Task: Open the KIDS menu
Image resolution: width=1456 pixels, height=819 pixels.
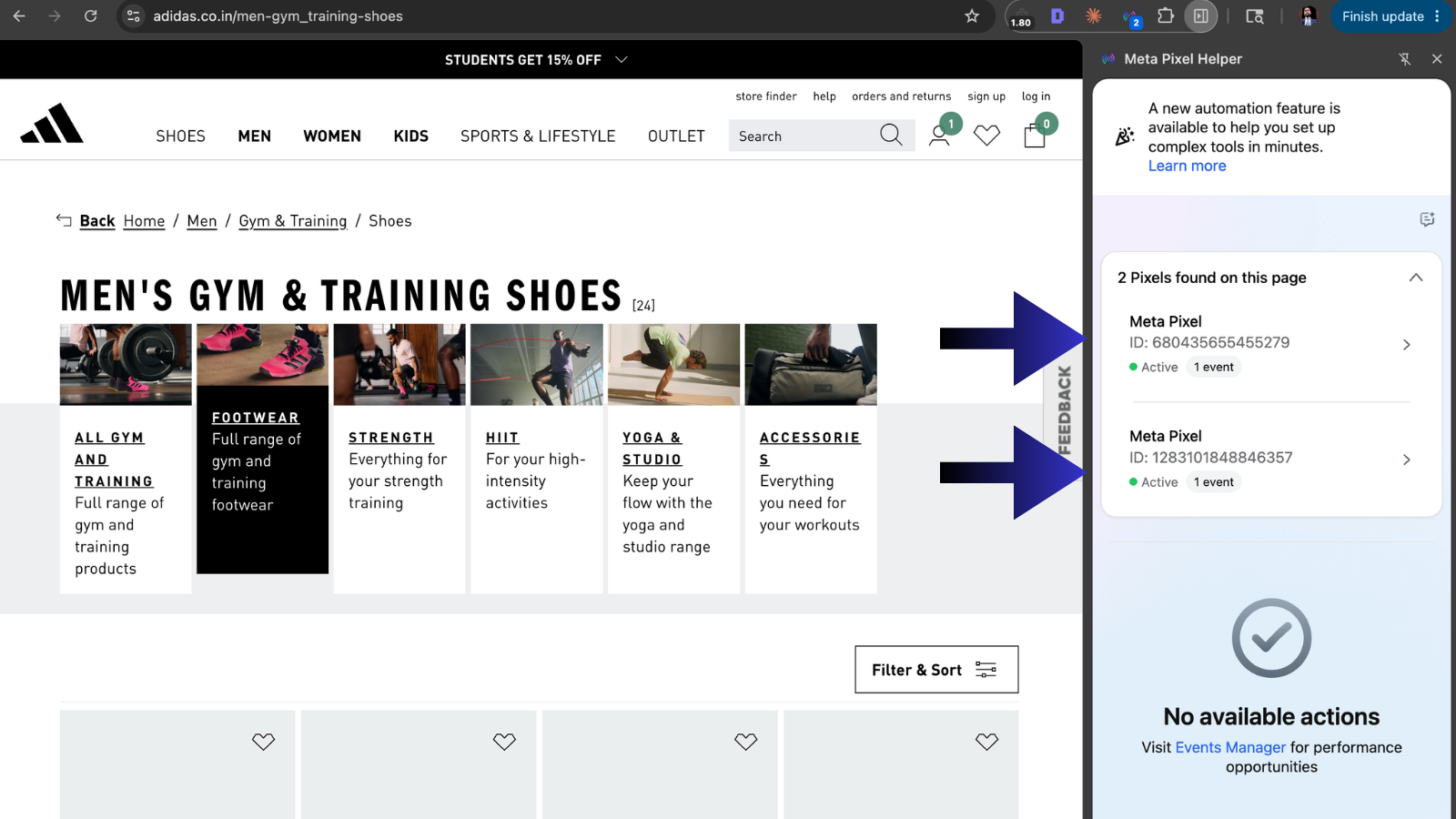Action: click(x=410, y=136)
